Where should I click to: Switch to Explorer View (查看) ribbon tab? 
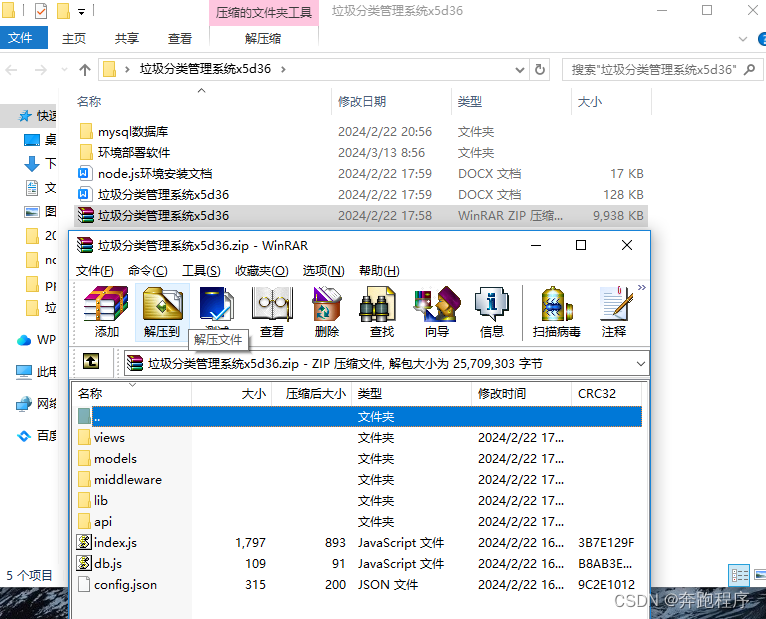[180, 38]
